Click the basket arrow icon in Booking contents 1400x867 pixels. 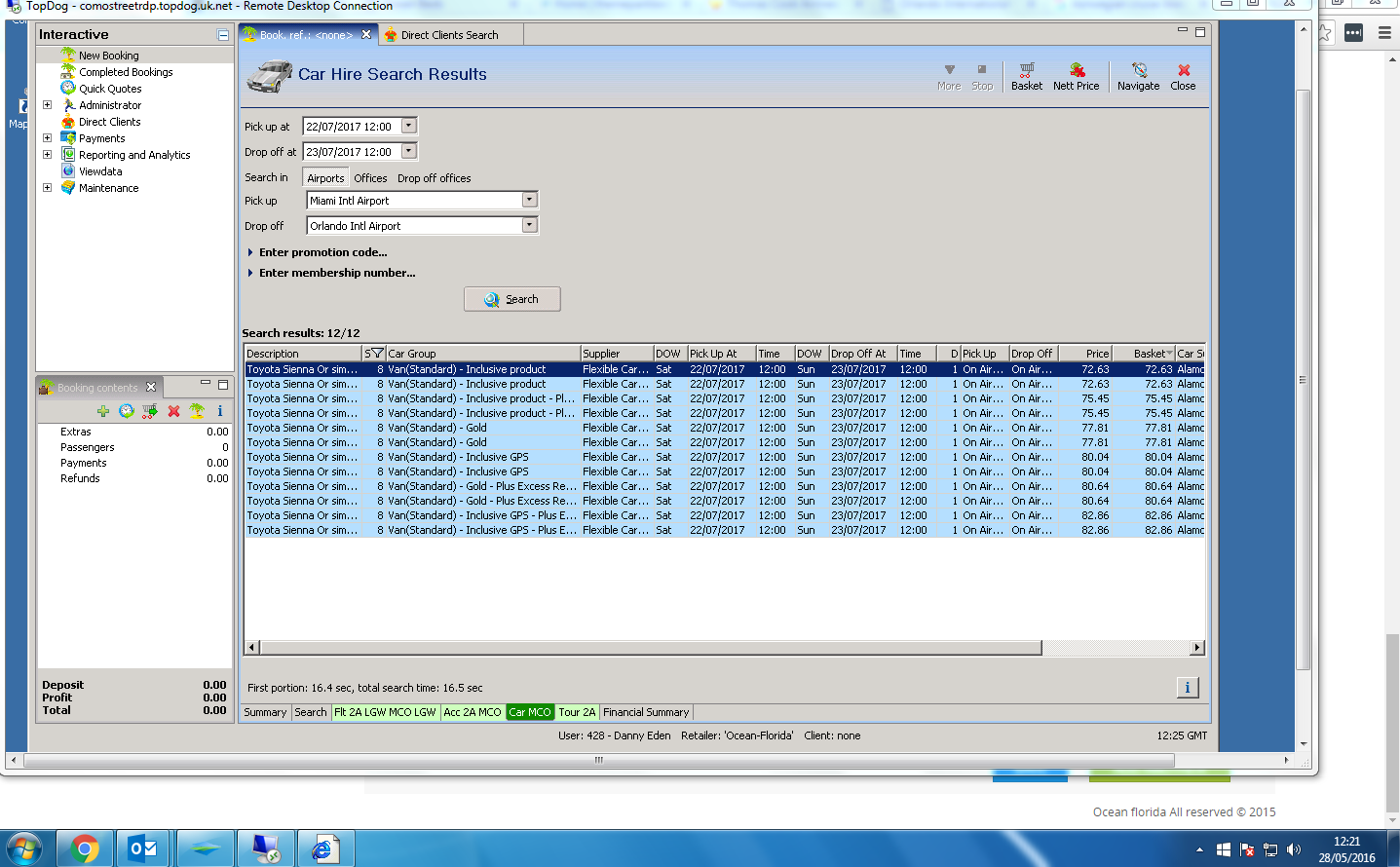click(x=150, y=411)
